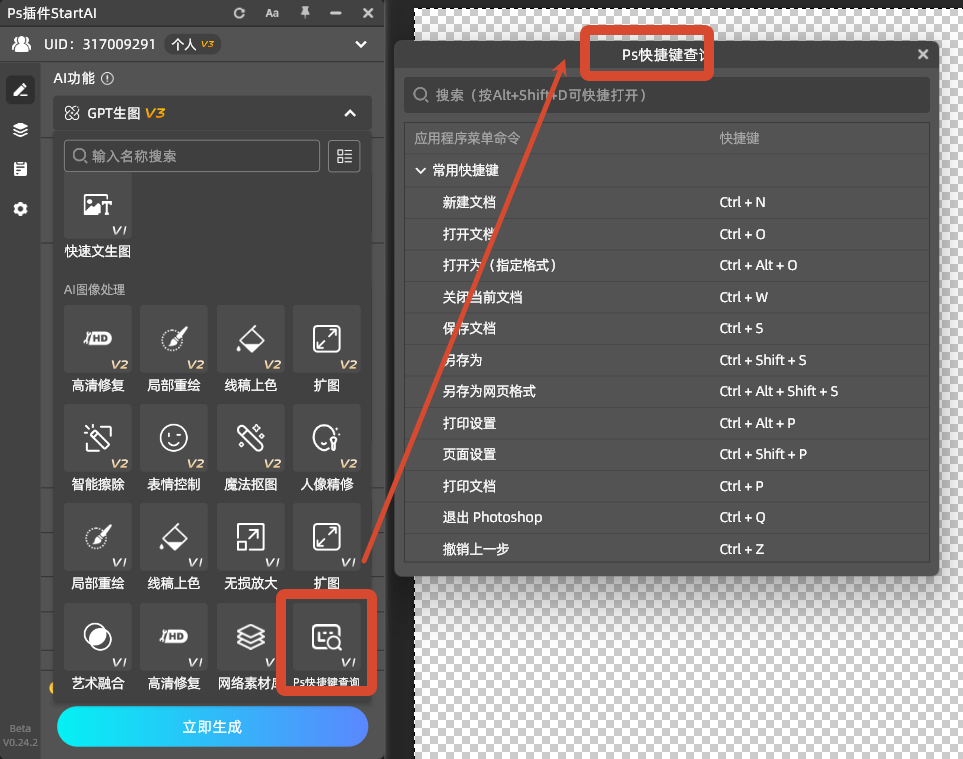This screenshot has height=759, width=963.
Task: Pin the StartAI panel
Action: tap(305, 13)
